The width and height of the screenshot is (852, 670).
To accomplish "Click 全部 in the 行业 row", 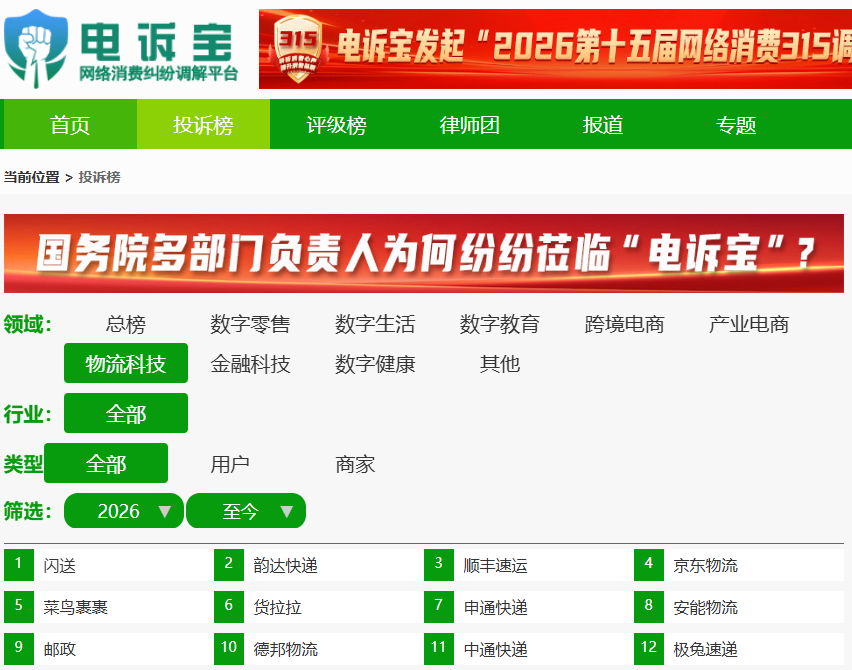I will 126,413.
